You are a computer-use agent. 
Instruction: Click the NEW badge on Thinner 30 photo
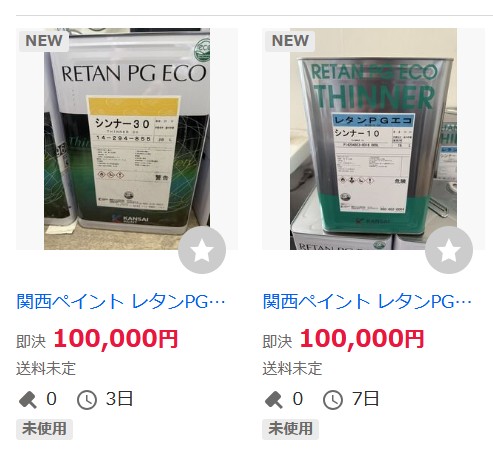point(44,41)
